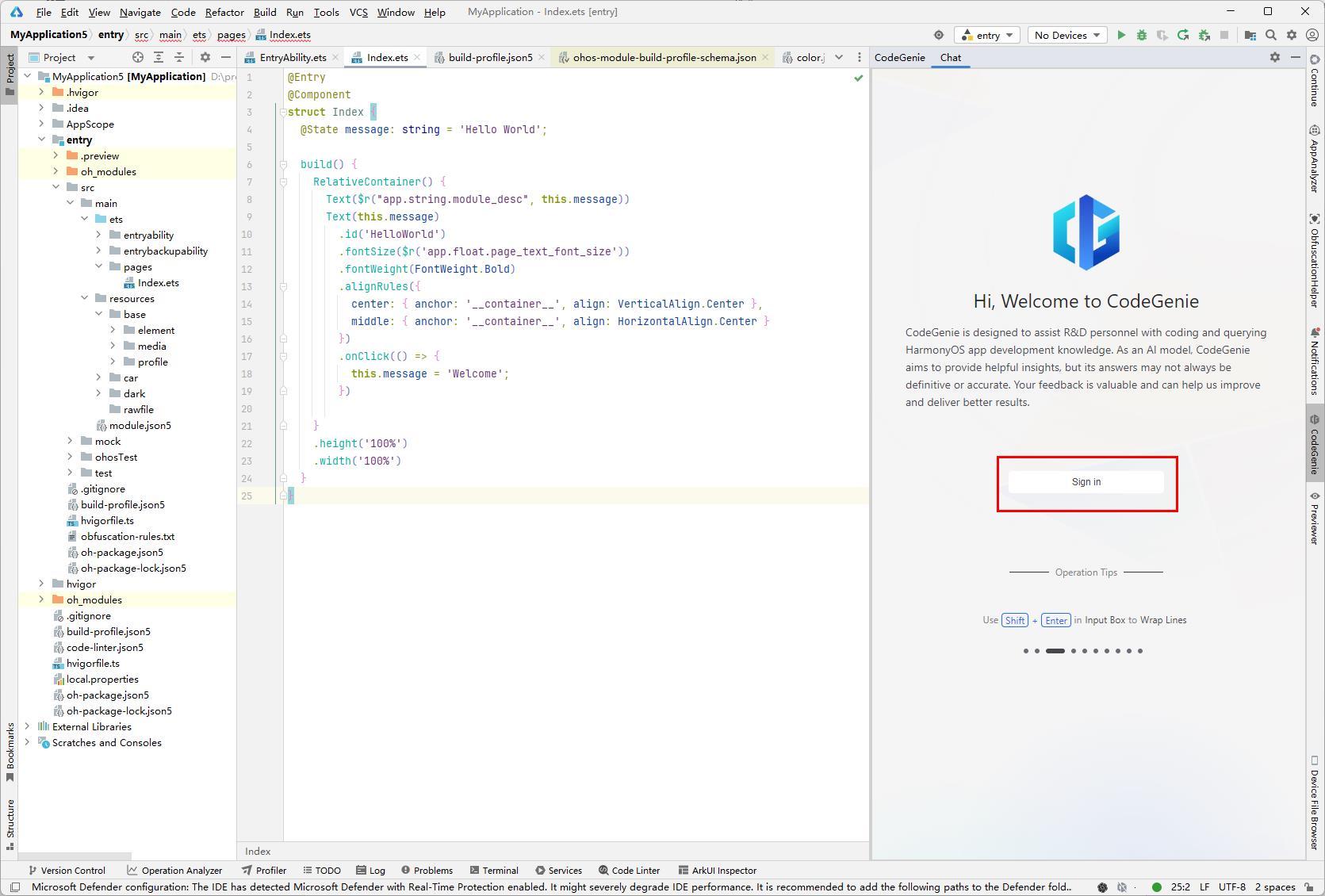Click the Search Everywhere magnifier icon

(1271, 35)
